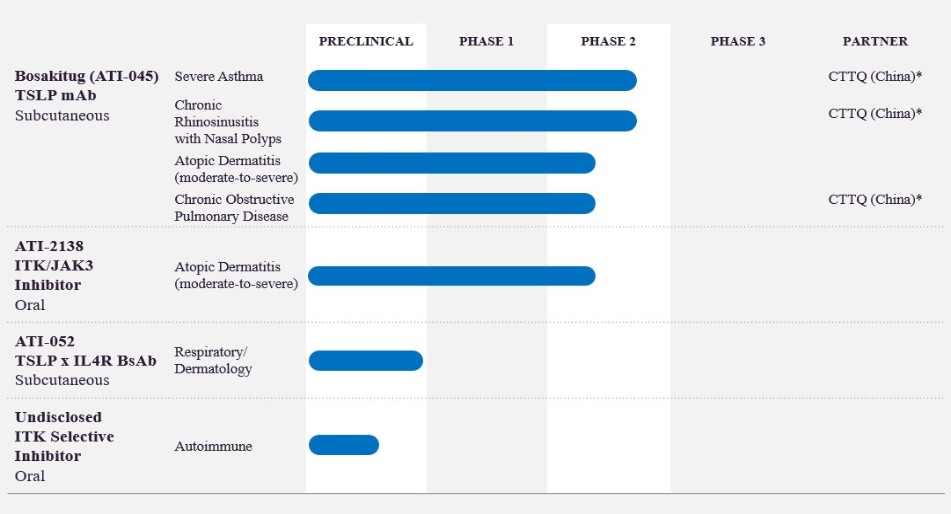Click CTTQ (China)* partner for Severe Asthma
951x514 pixels.
pyautogui.click(x=875, y=78)
